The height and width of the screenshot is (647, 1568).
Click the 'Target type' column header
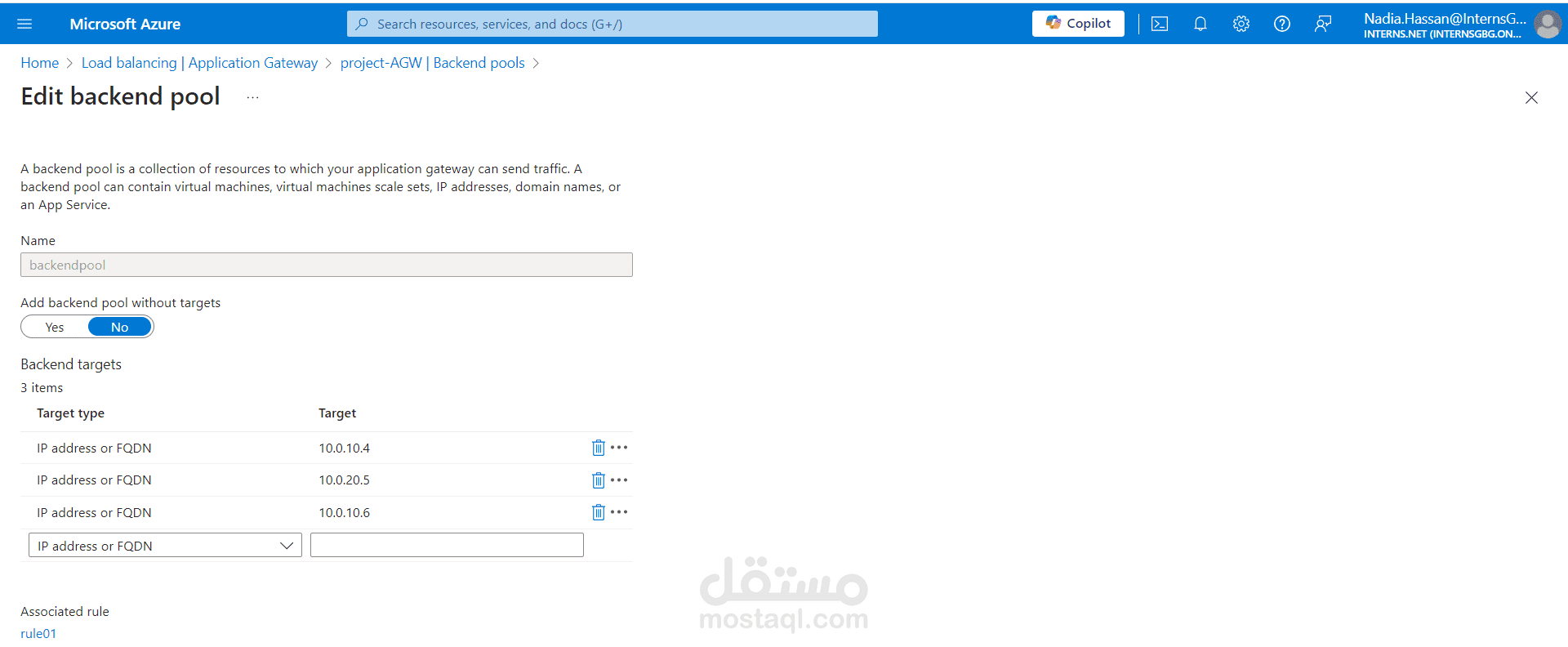pyautogui.click(x=71, y=413)
